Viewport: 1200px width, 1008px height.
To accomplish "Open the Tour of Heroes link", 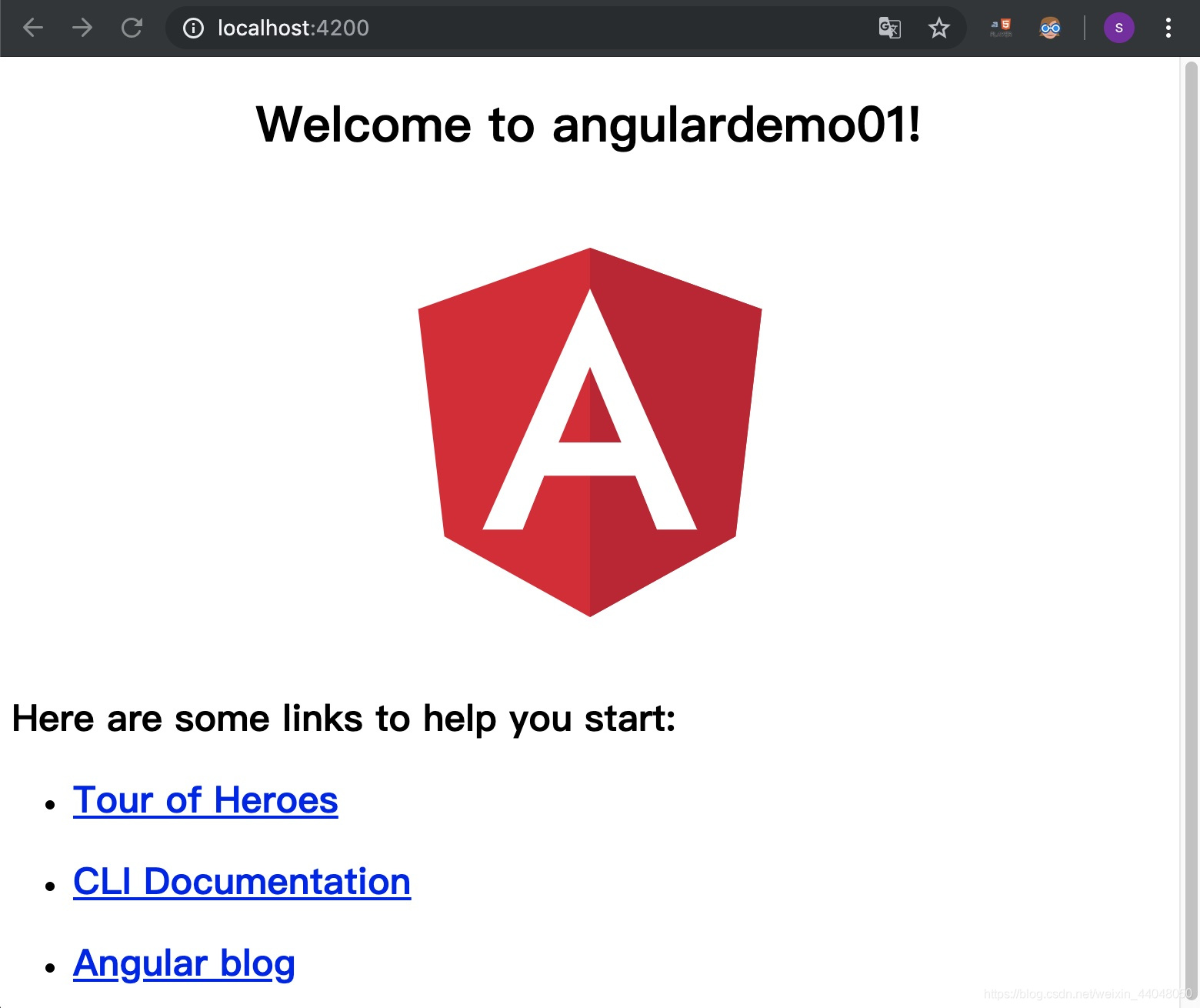I will (x=204, y=800).
